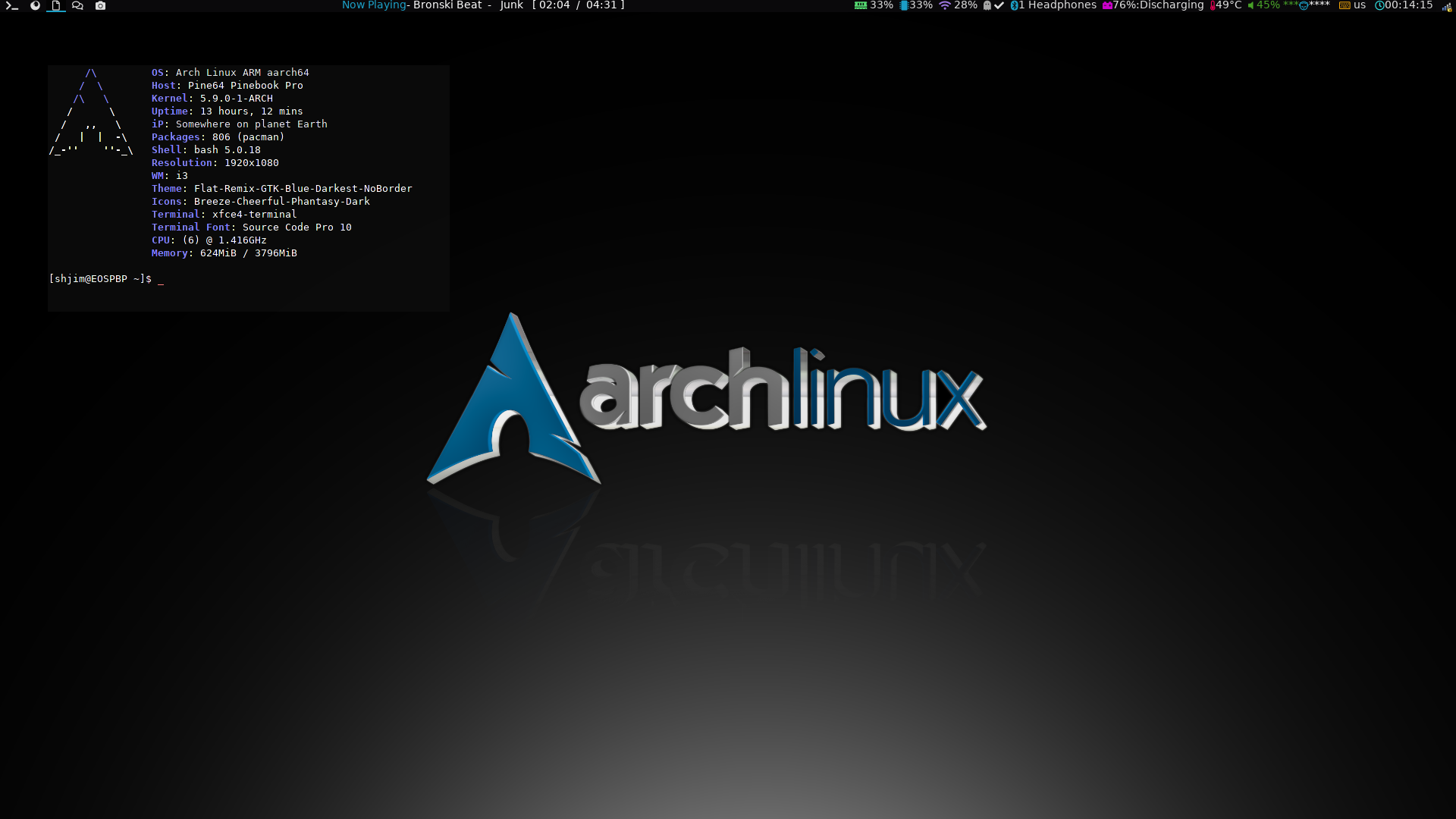Click the 'WM: i3' line
Screen dimensions: 1456x819
170,176
